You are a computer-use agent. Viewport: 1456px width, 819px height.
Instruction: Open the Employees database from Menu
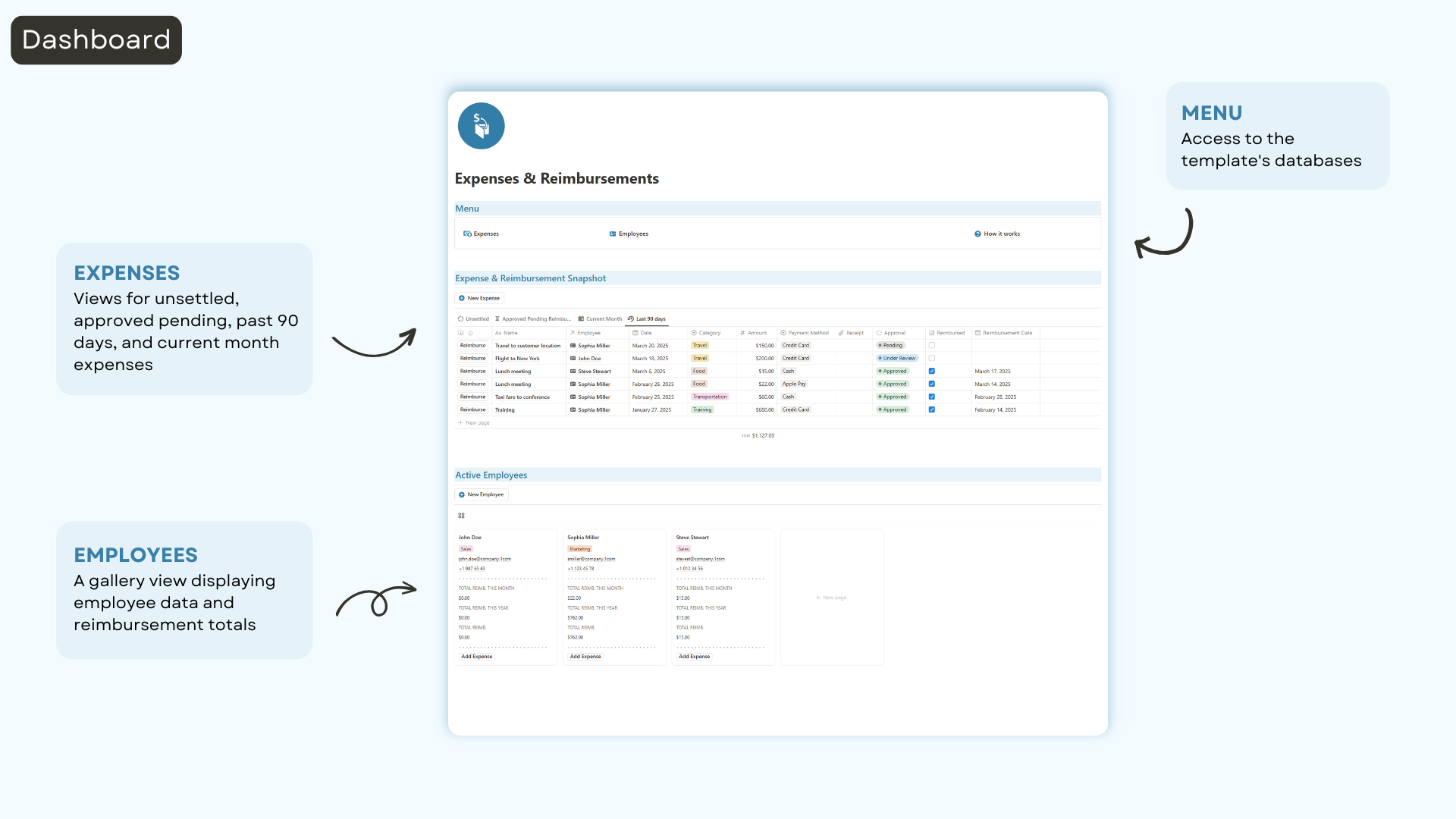click(x=629, y=234)
